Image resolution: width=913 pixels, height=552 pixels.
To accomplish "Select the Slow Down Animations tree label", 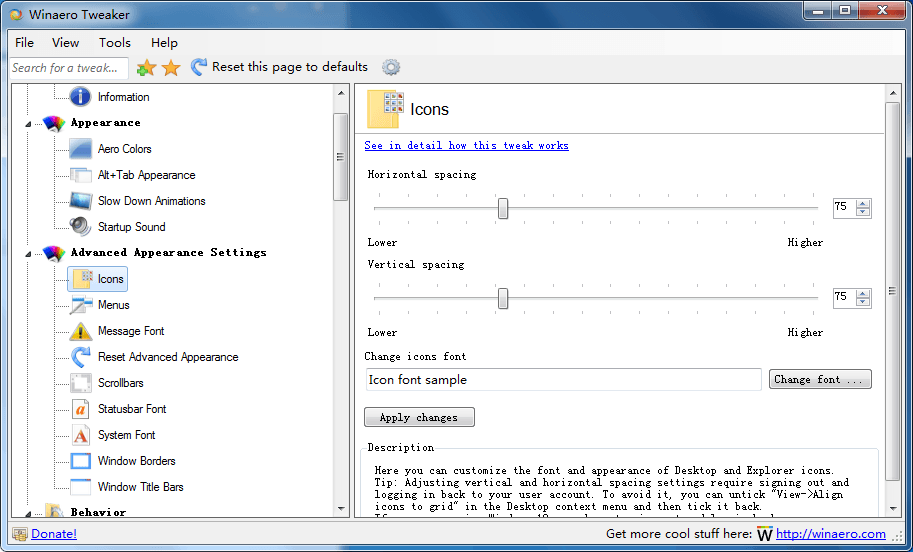I will click(x=152, y=201).
